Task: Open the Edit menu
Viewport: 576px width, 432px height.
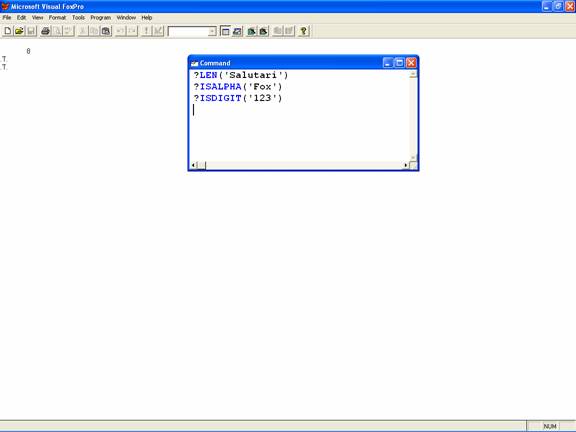Action: 21,18
